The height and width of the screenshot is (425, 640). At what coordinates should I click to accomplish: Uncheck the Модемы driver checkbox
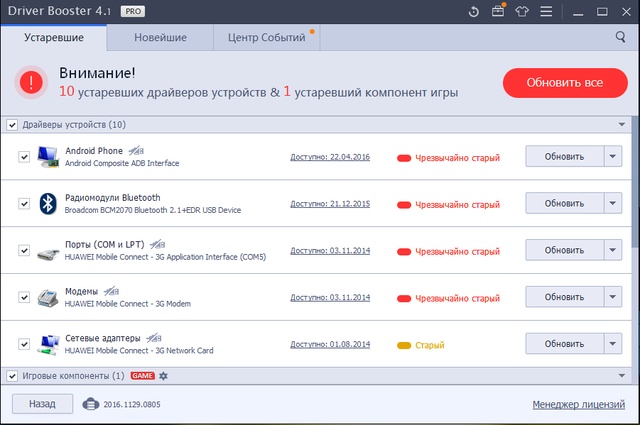click(x=24, y=297)
